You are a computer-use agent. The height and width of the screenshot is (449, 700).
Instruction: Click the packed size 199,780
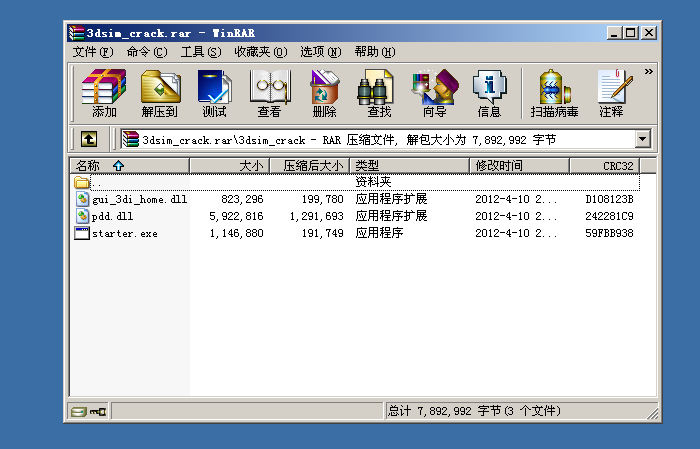pos(322,199)
